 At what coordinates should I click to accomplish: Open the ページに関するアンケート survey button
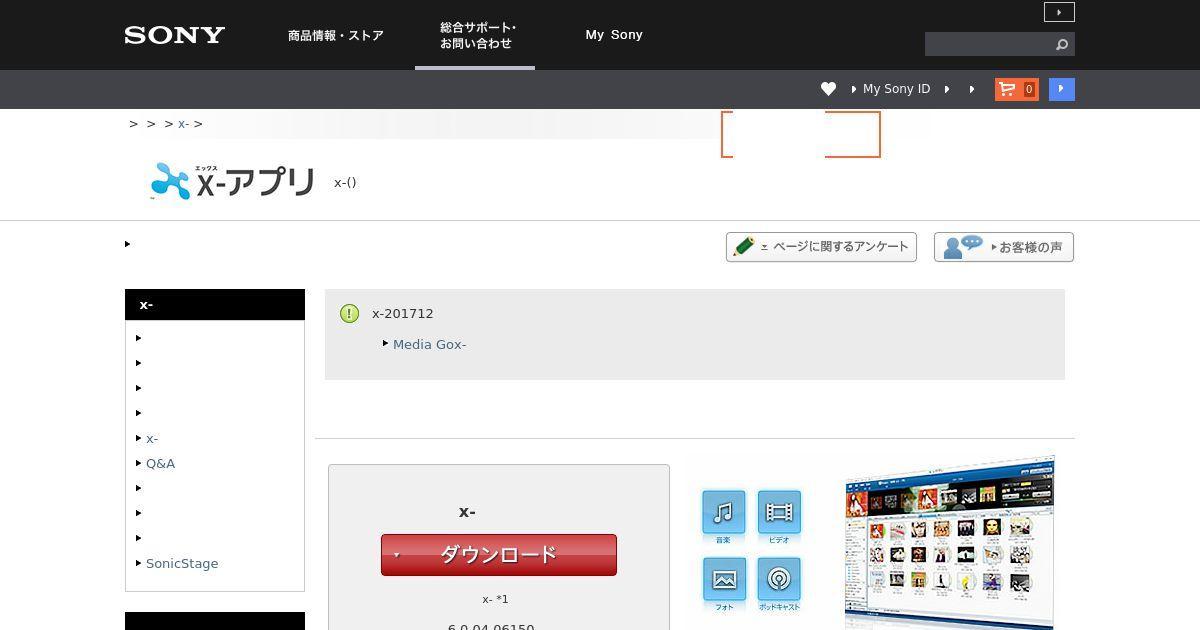821,247
